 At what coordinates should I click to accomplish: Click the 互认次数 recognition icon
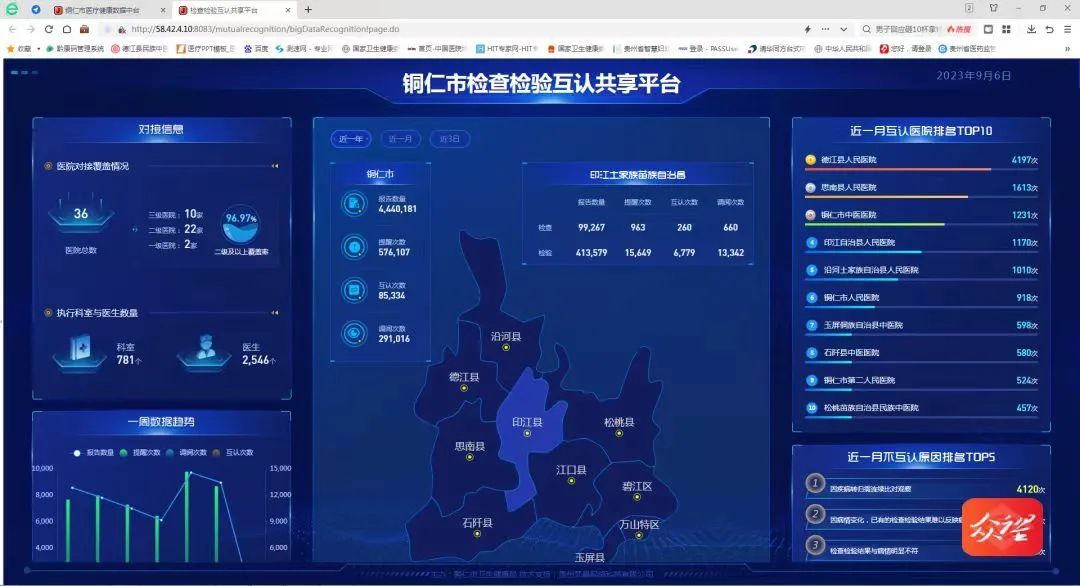354,290
